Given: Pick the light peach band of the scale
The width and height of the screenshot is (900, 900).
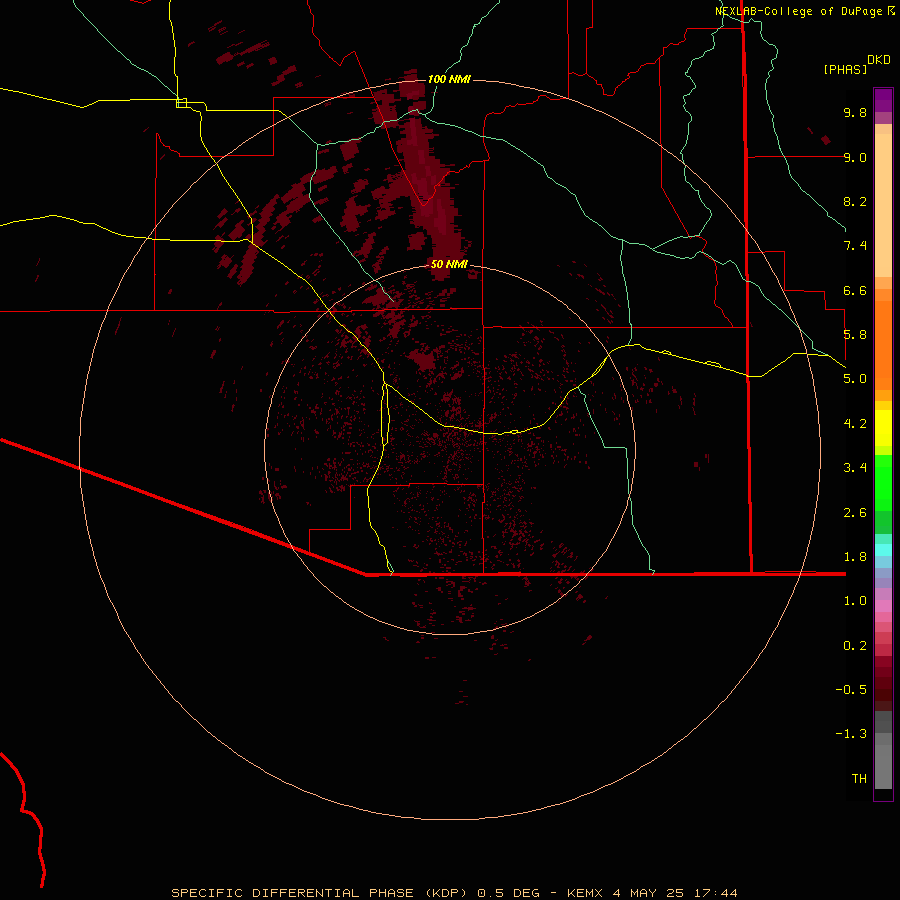Looking at the screenshot, I should click(x=883, y=205).
